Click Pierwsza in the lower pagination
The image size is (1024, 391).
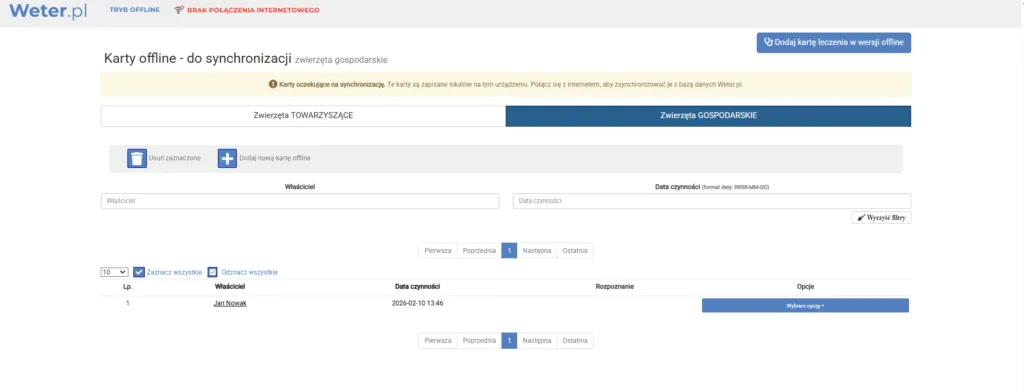(438, 341)
